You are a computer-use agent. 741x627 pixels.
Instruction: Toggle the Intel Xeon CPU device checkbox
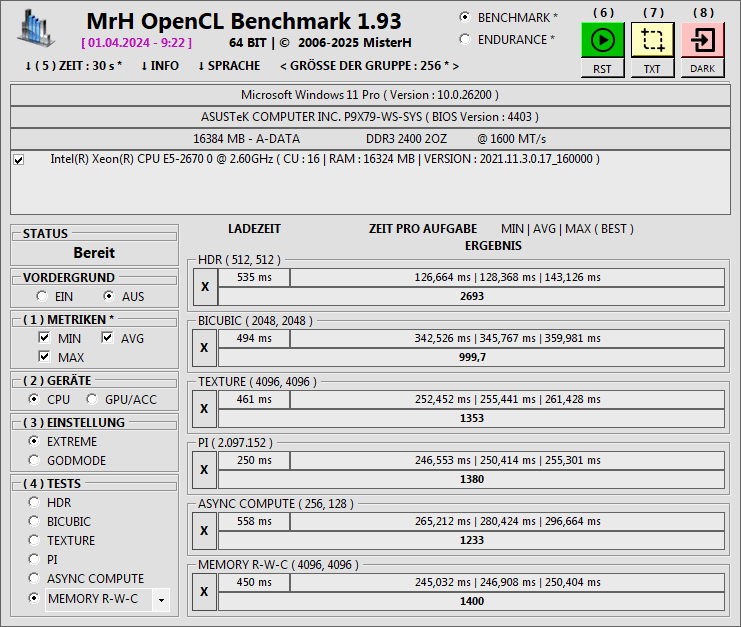tap(19, 160)
